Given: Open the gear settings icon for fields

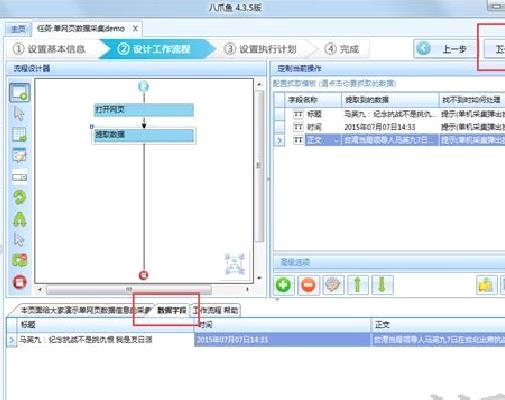Looking at the screenshot, I should (333, 285).
